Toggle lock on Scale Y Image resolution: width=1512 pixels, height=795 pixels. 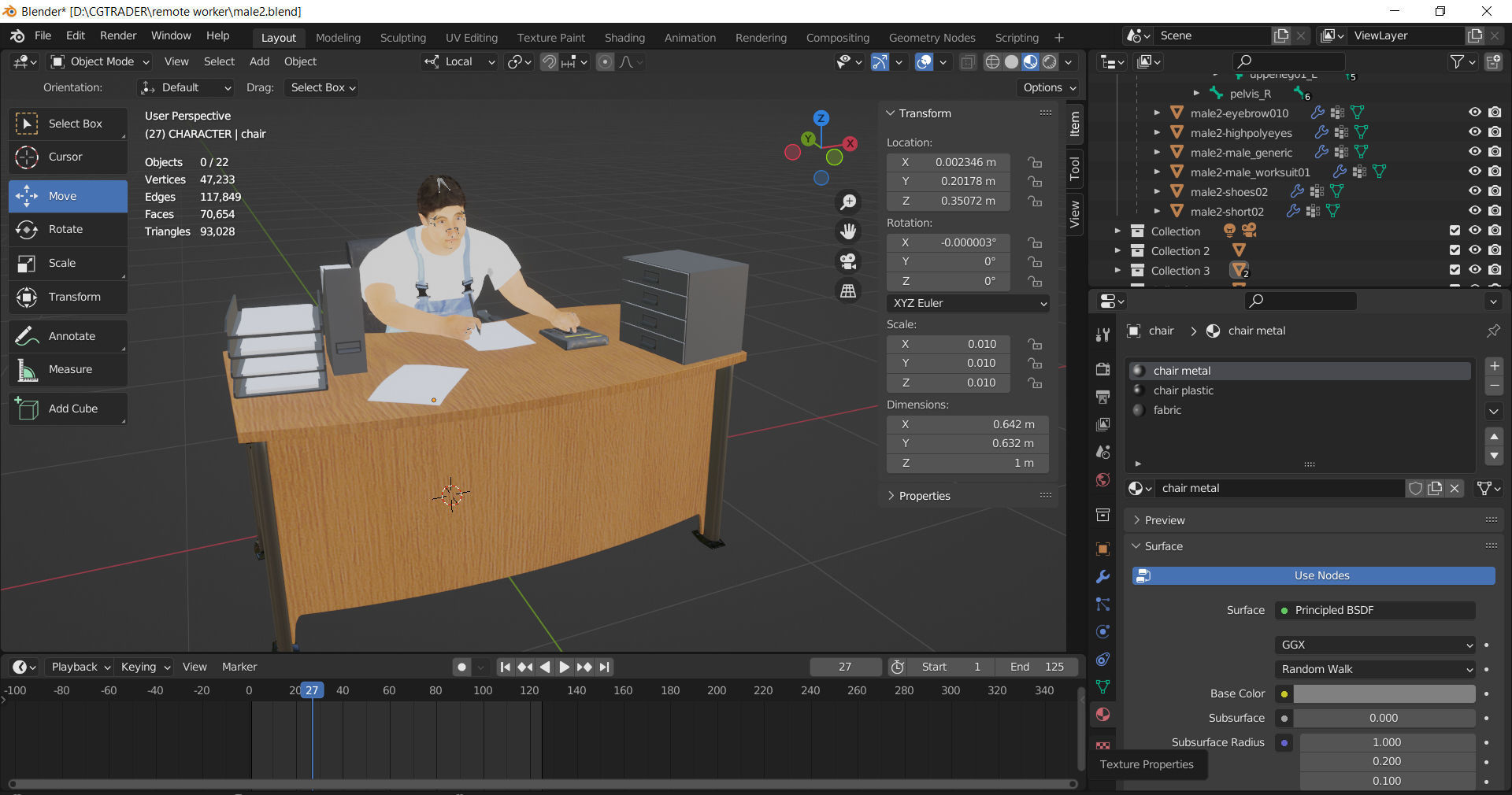coord(1035,364)
